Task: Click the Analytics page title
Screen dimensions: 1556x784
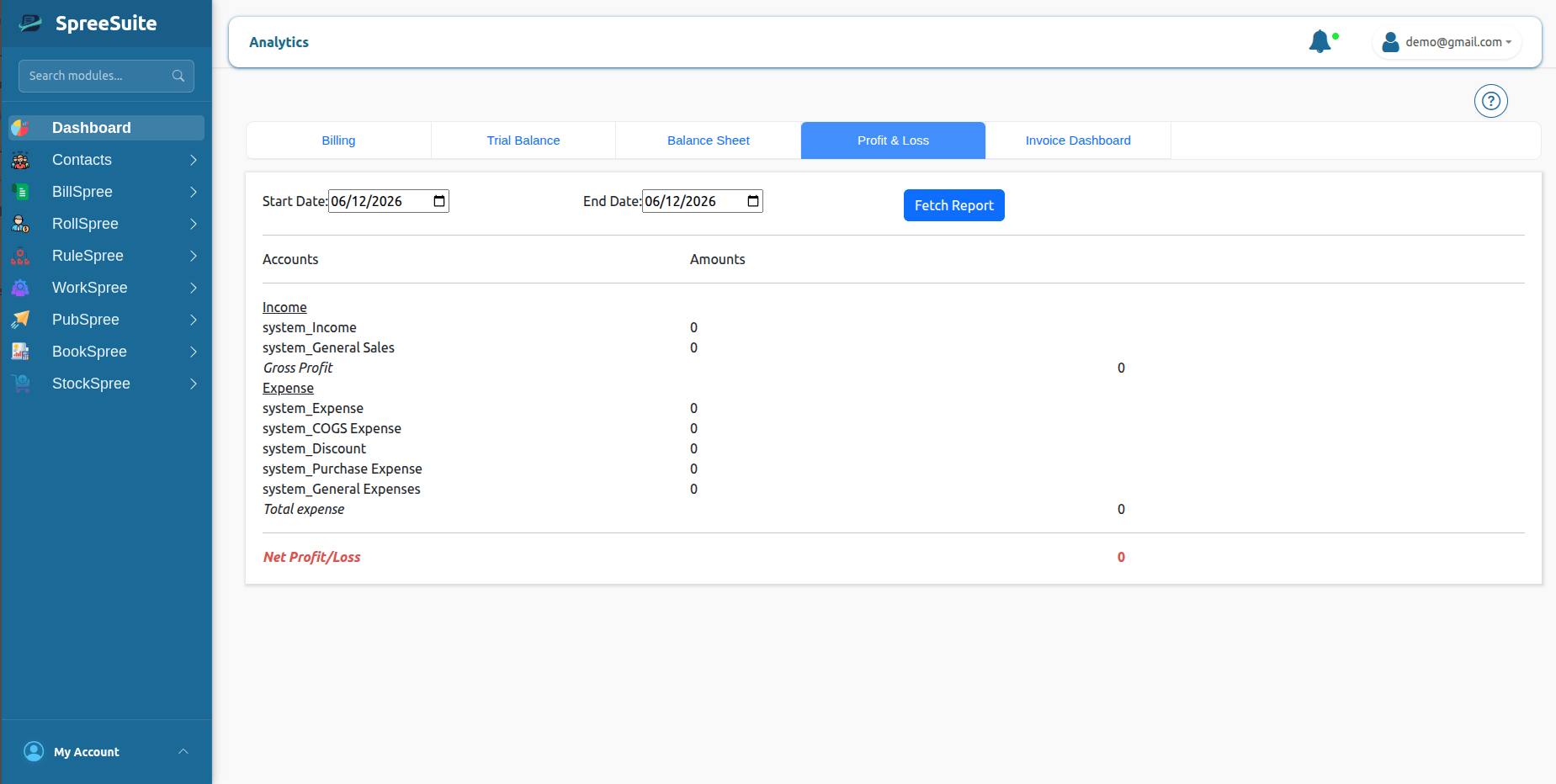Action: point(279,42)
